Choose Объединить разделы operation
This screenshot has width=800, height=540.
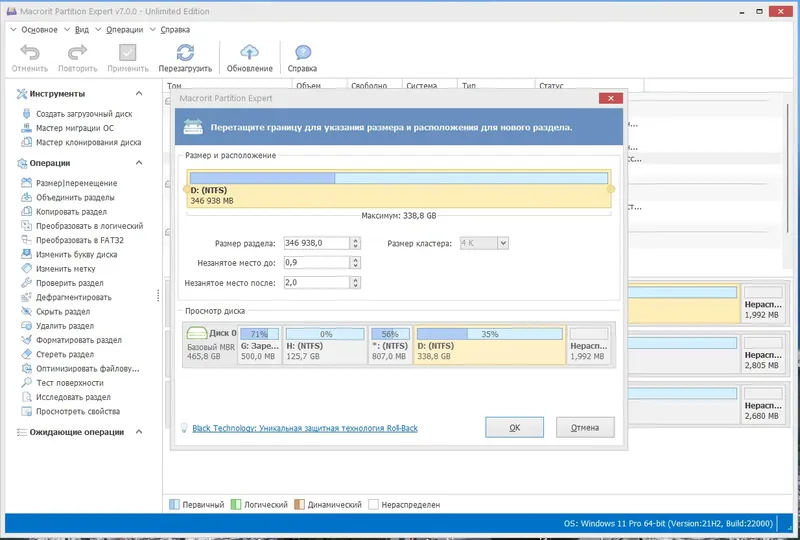coord(75,198)
